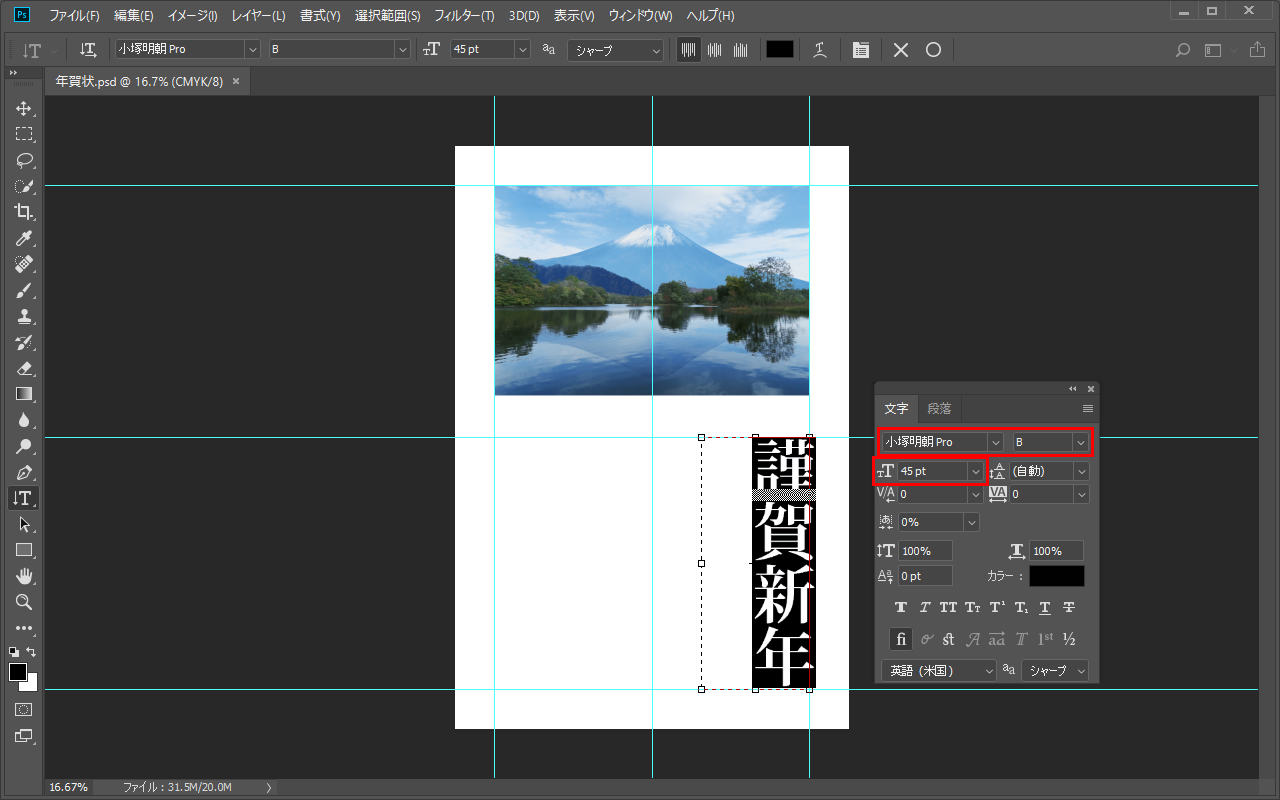
Task: Open font style dropdown in options bar
Action: (403, 49)
